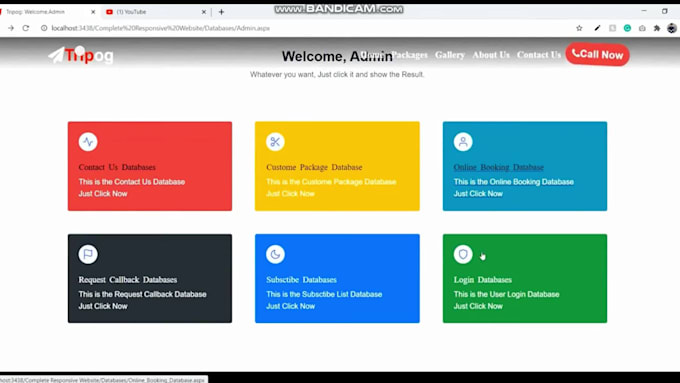
Task: Click text 'This is the Custome Package Database'
Action: click(x=331, y=182)
